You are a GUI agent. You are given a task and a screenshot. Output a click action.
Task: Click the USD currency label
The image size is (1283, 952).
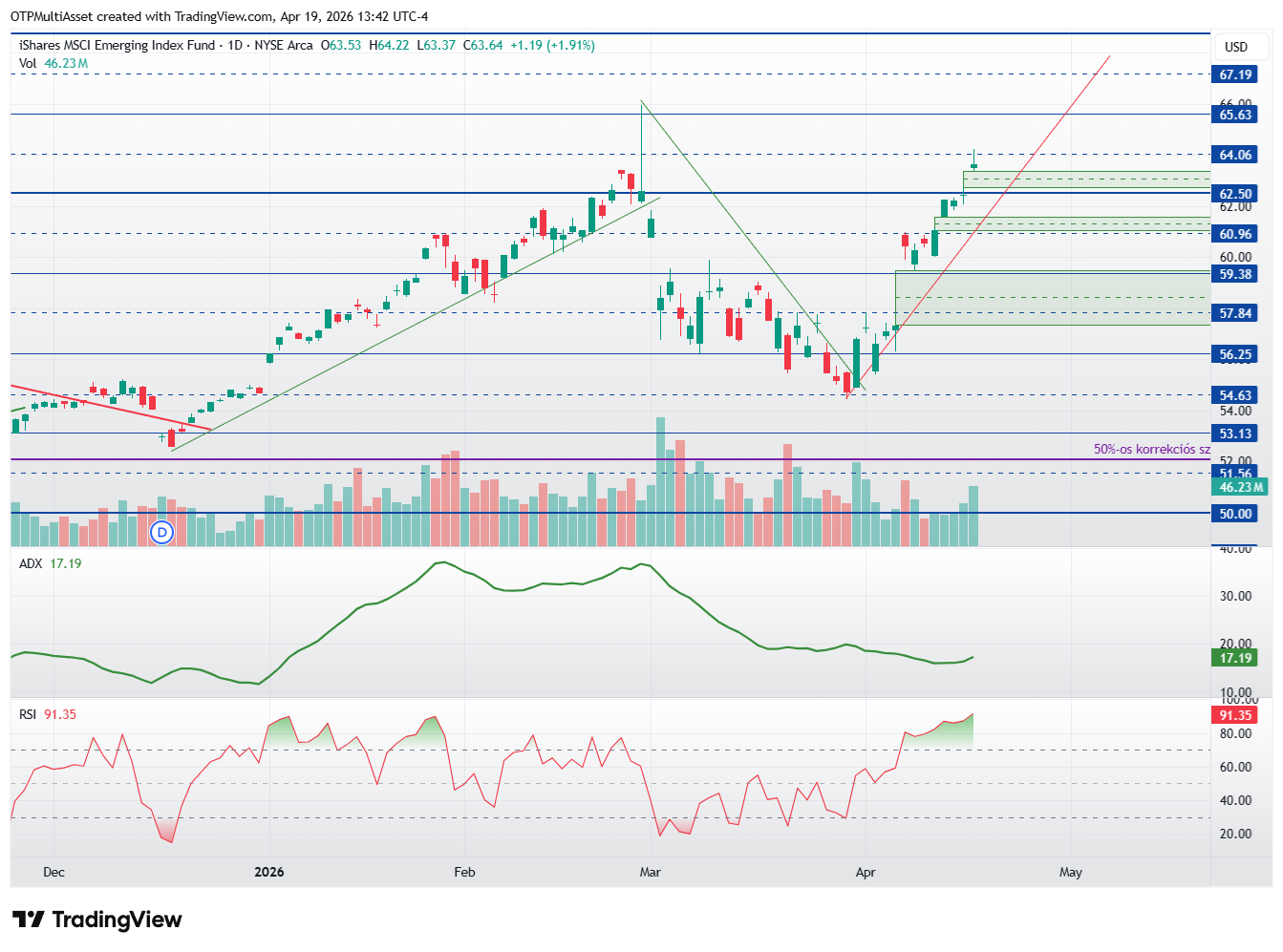(x=1236, y=47)
